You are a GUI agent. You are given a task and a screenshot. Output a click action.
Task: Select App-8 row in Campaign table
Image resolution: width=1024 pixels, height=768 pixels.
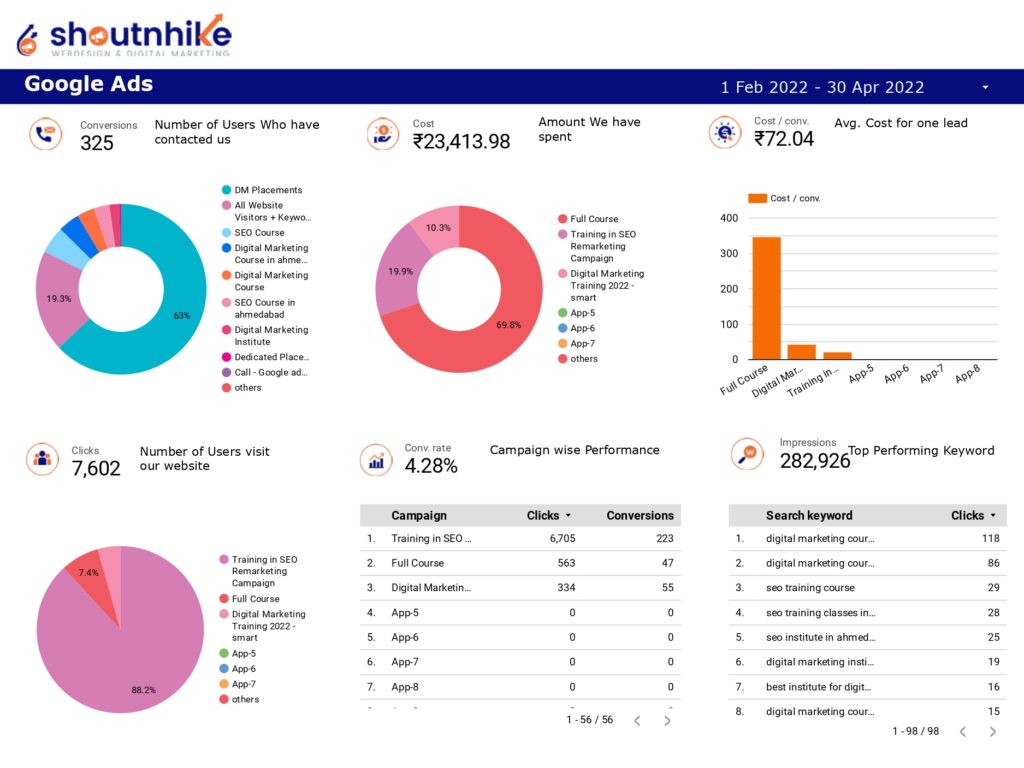[520, 687]
